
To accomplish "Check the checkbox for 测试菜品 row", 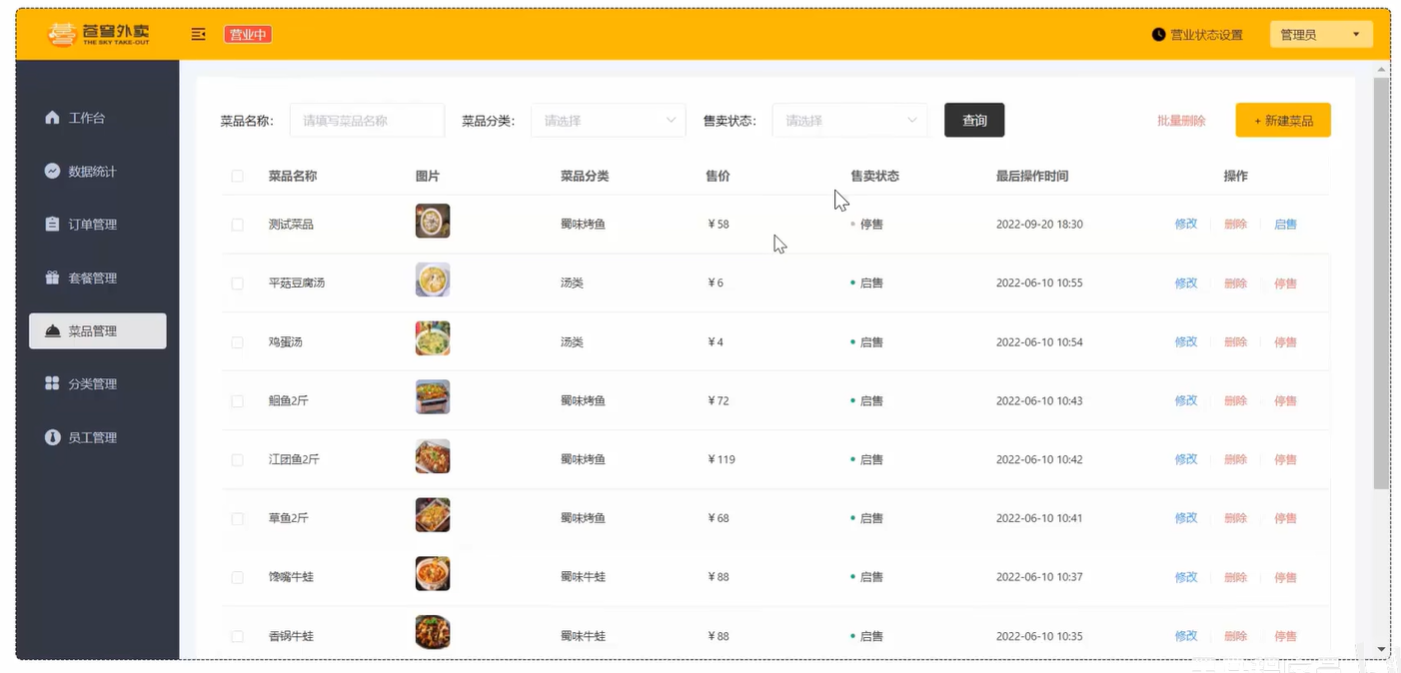I will click(x=237, y=225).
